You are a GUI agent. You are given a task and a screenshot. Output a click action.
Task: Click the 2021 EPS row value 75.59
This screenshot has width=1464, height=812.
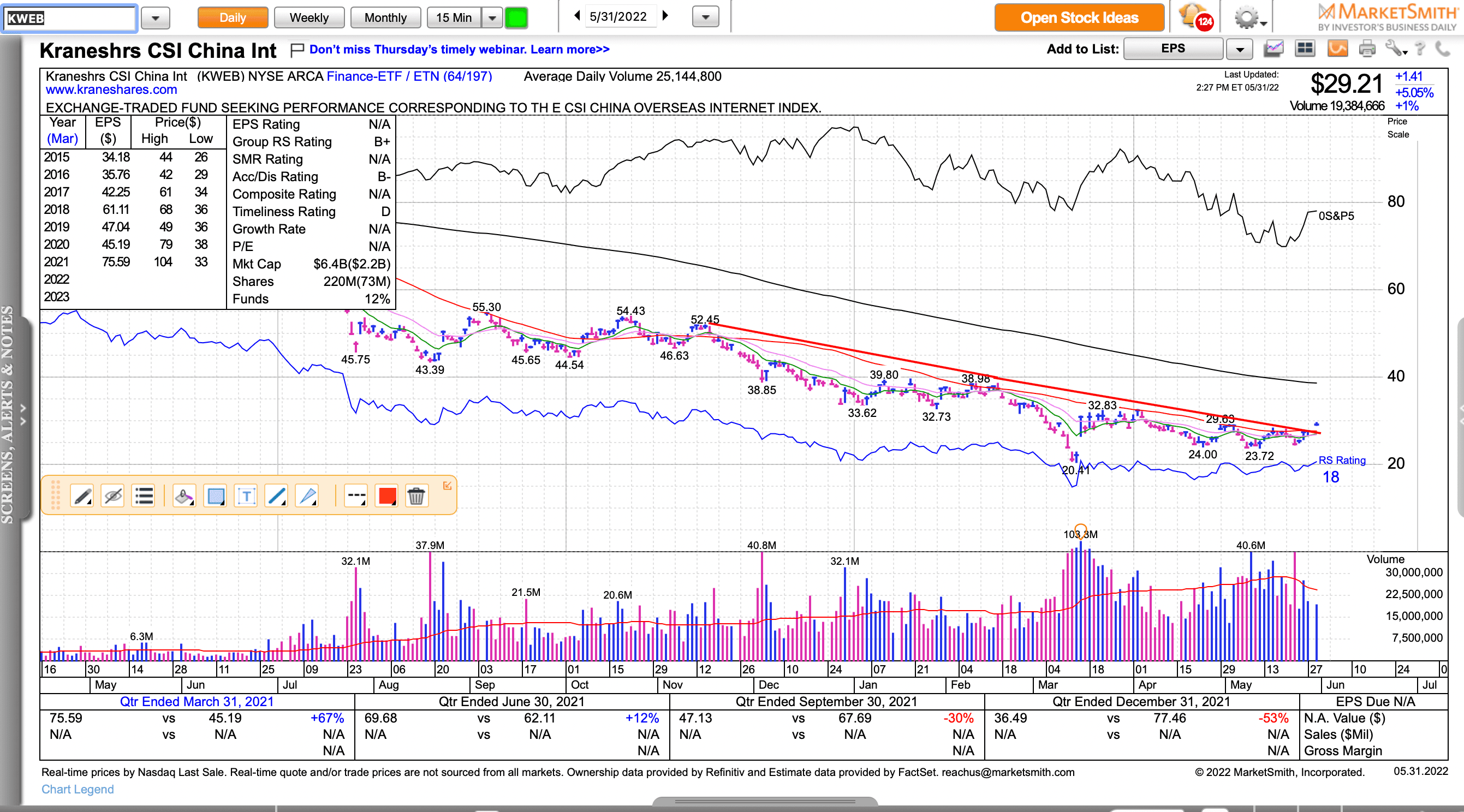[116, 262]
